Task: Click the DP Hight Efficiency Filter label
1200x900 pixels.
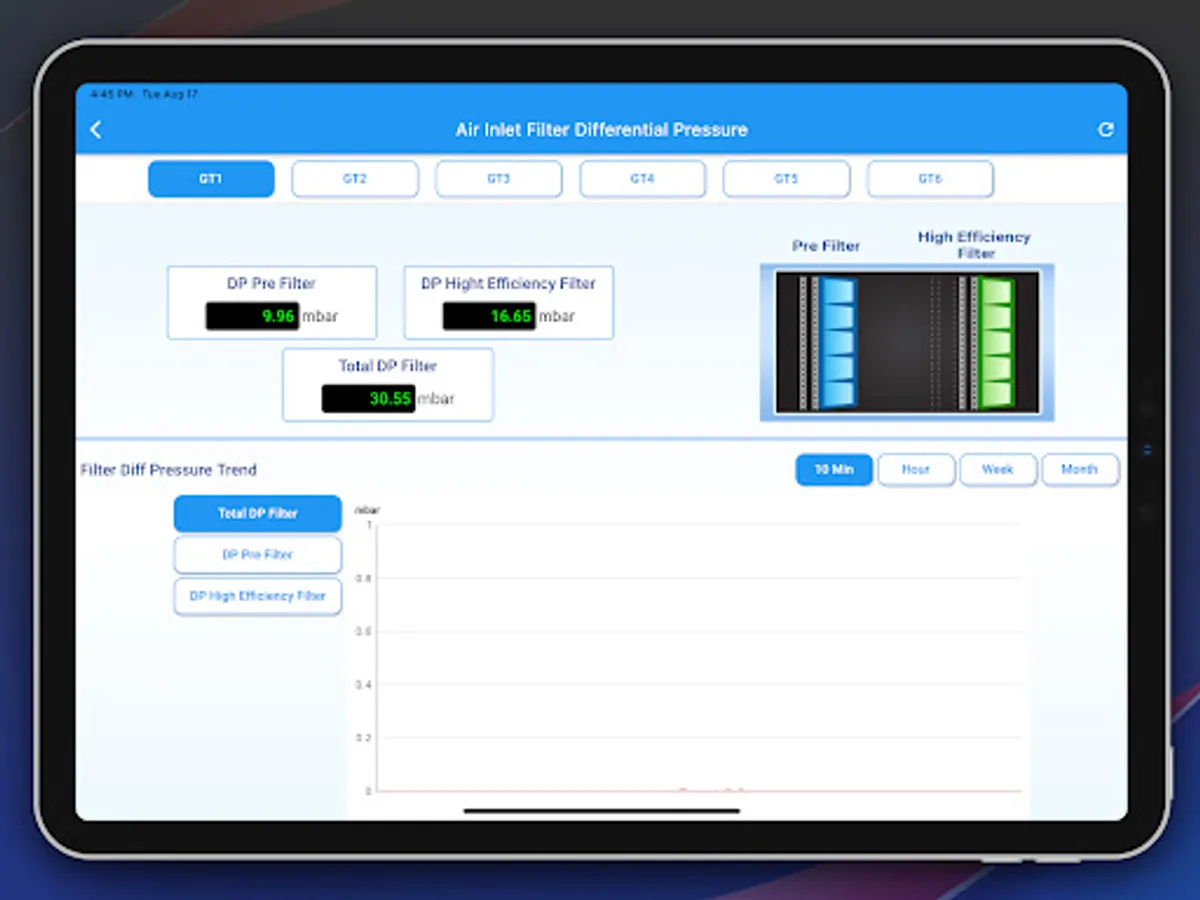Action: click(x=508, y=284)
